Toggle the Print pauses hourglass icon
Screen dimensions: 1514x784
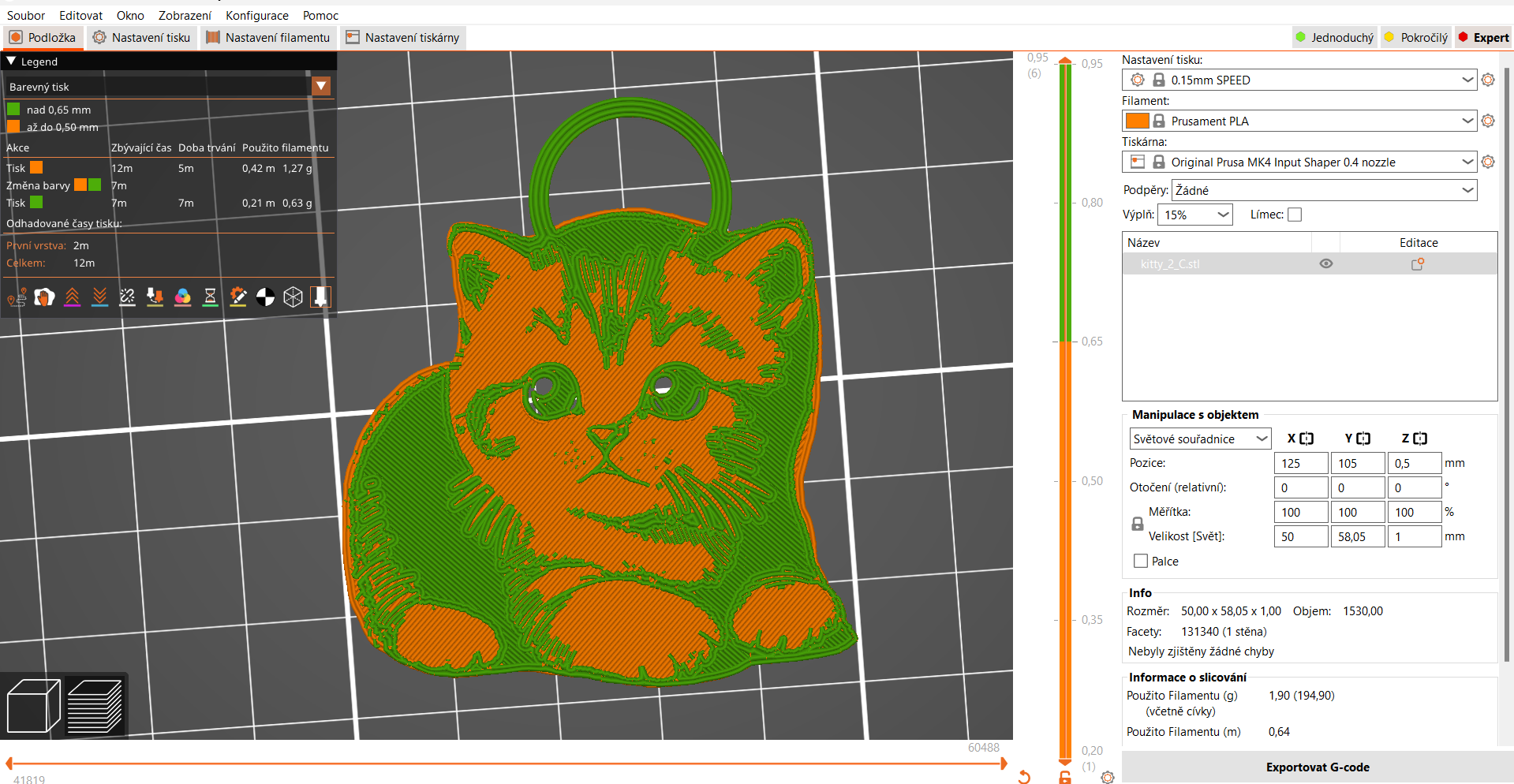[210, 297]
